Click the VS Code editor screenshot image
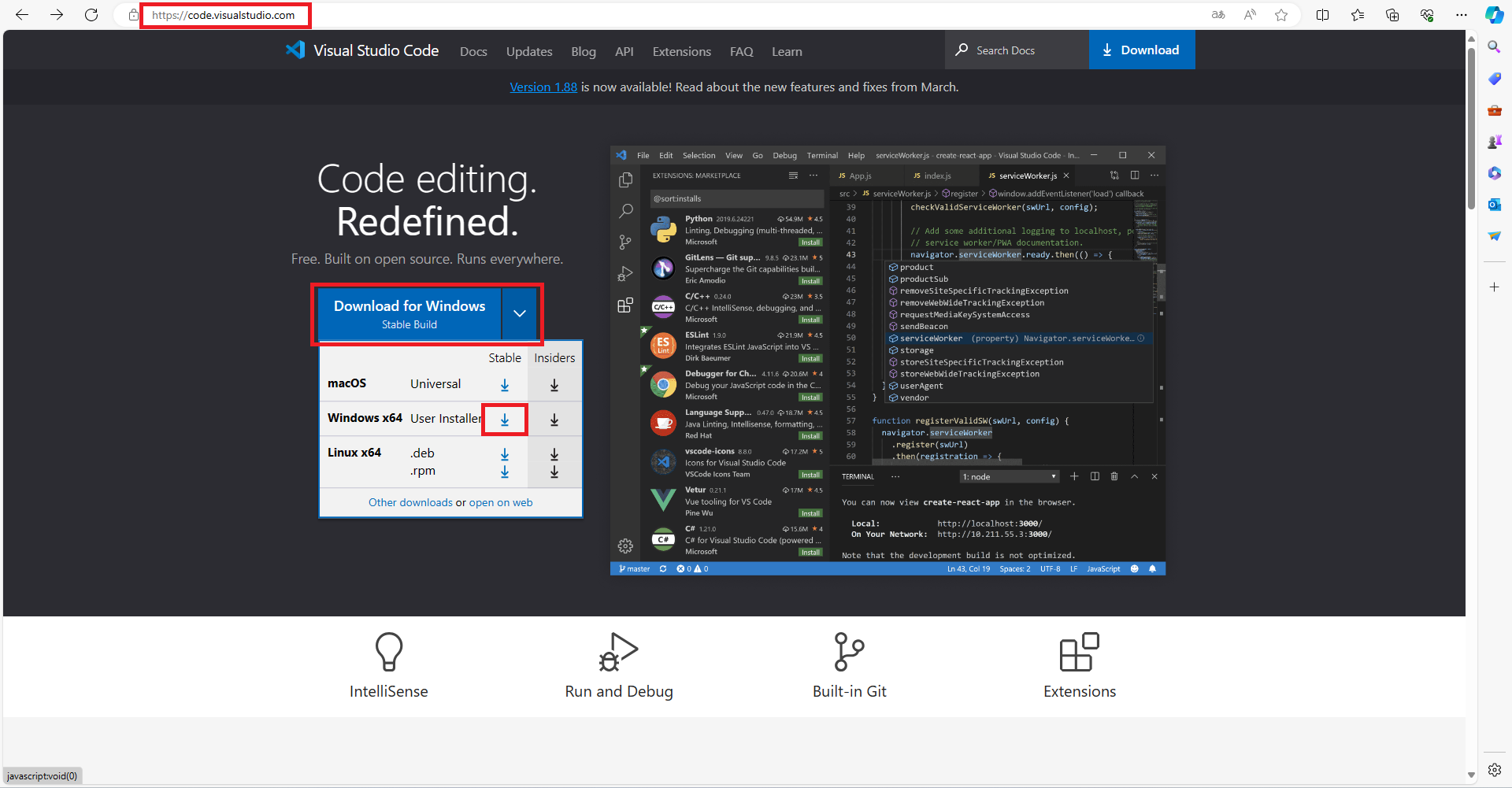 click(x=888, y=361)
